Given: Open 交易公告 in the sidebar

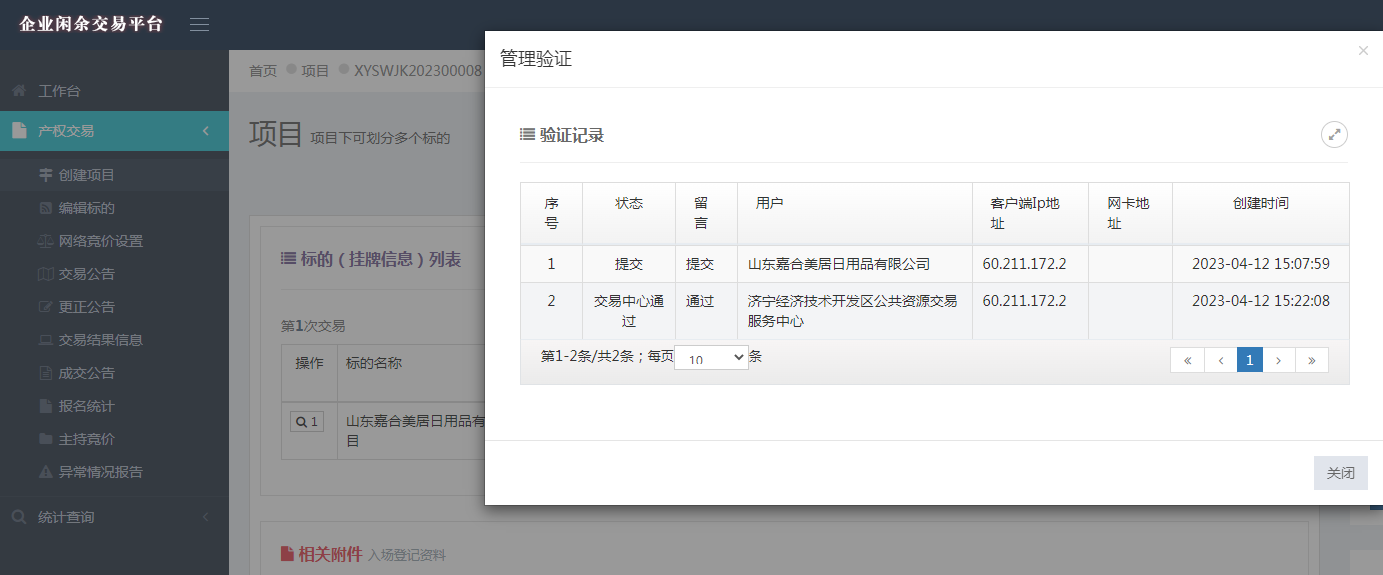Looking at the screenshot, I should 86,274.
